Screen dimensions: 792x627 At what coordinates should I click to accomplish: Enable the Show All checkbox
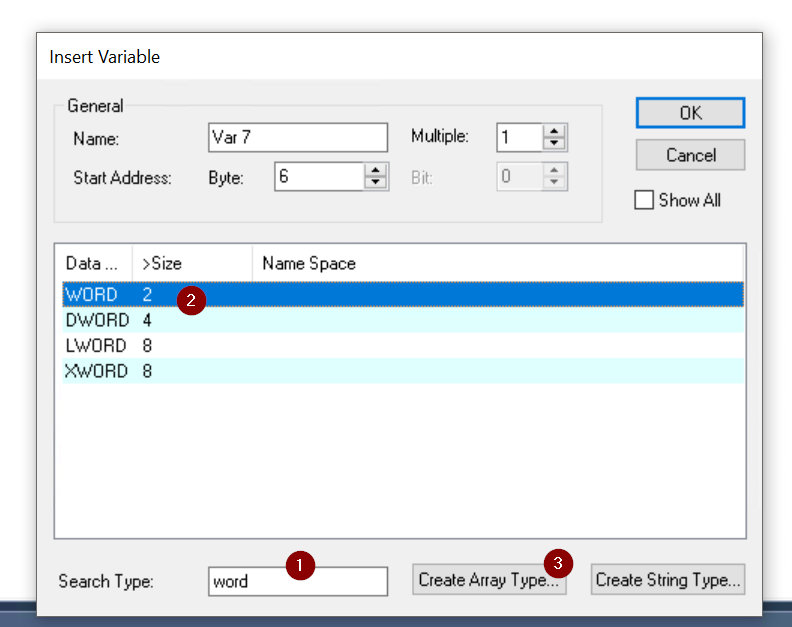[x=644, y=200]
